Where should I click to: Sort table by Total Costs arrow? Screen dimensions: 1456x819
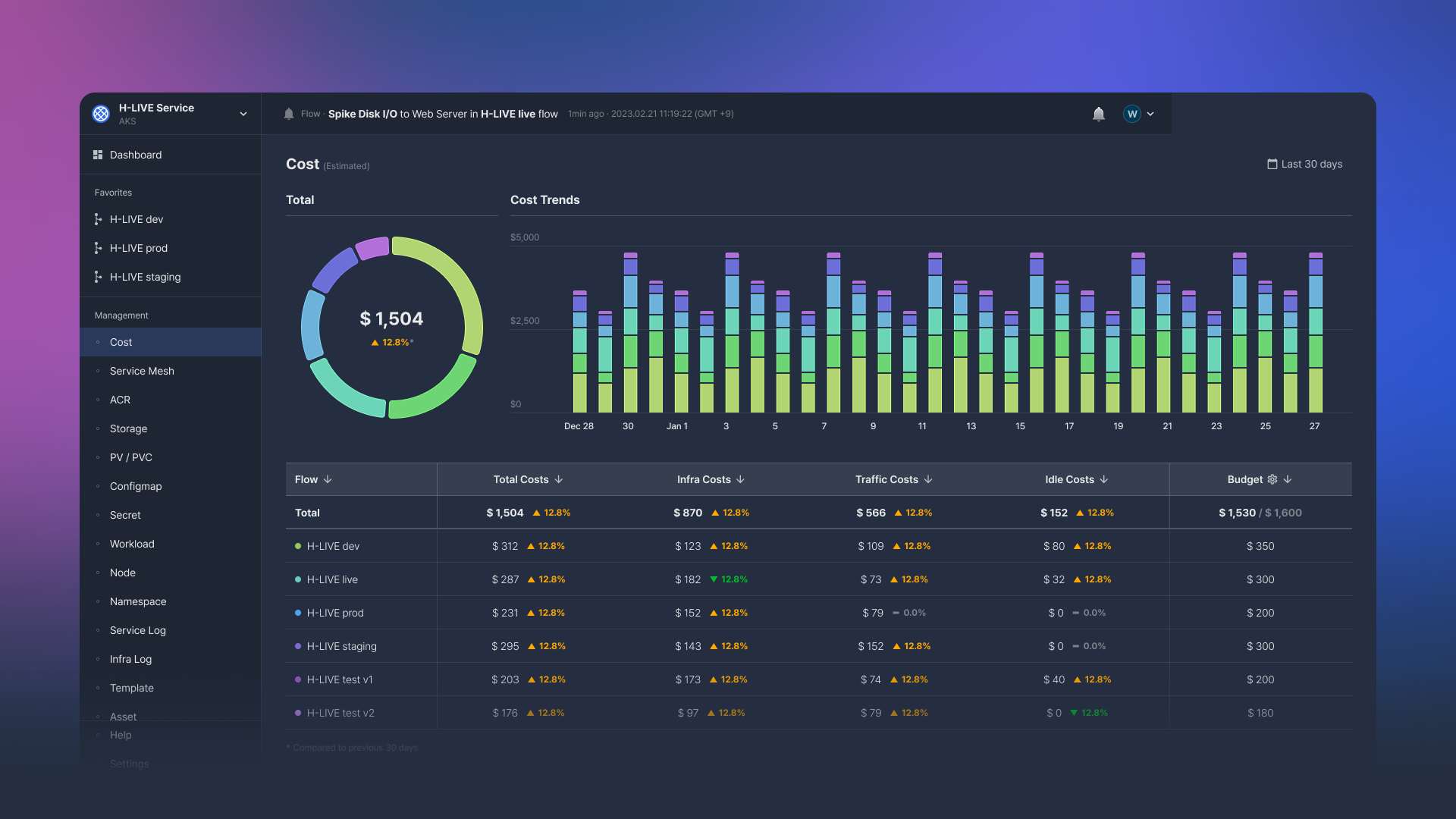(x=559, y=479)
